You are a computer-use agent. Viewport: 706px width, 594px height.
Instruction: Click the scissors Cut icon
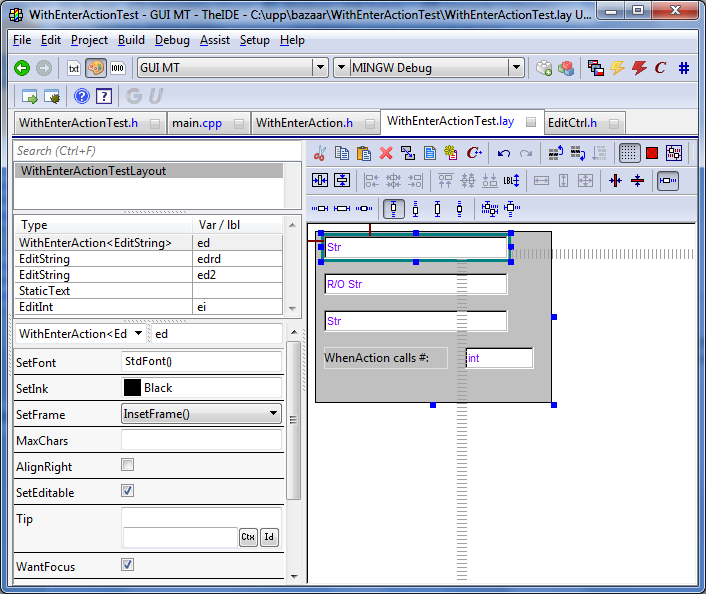tap(320, 153)
